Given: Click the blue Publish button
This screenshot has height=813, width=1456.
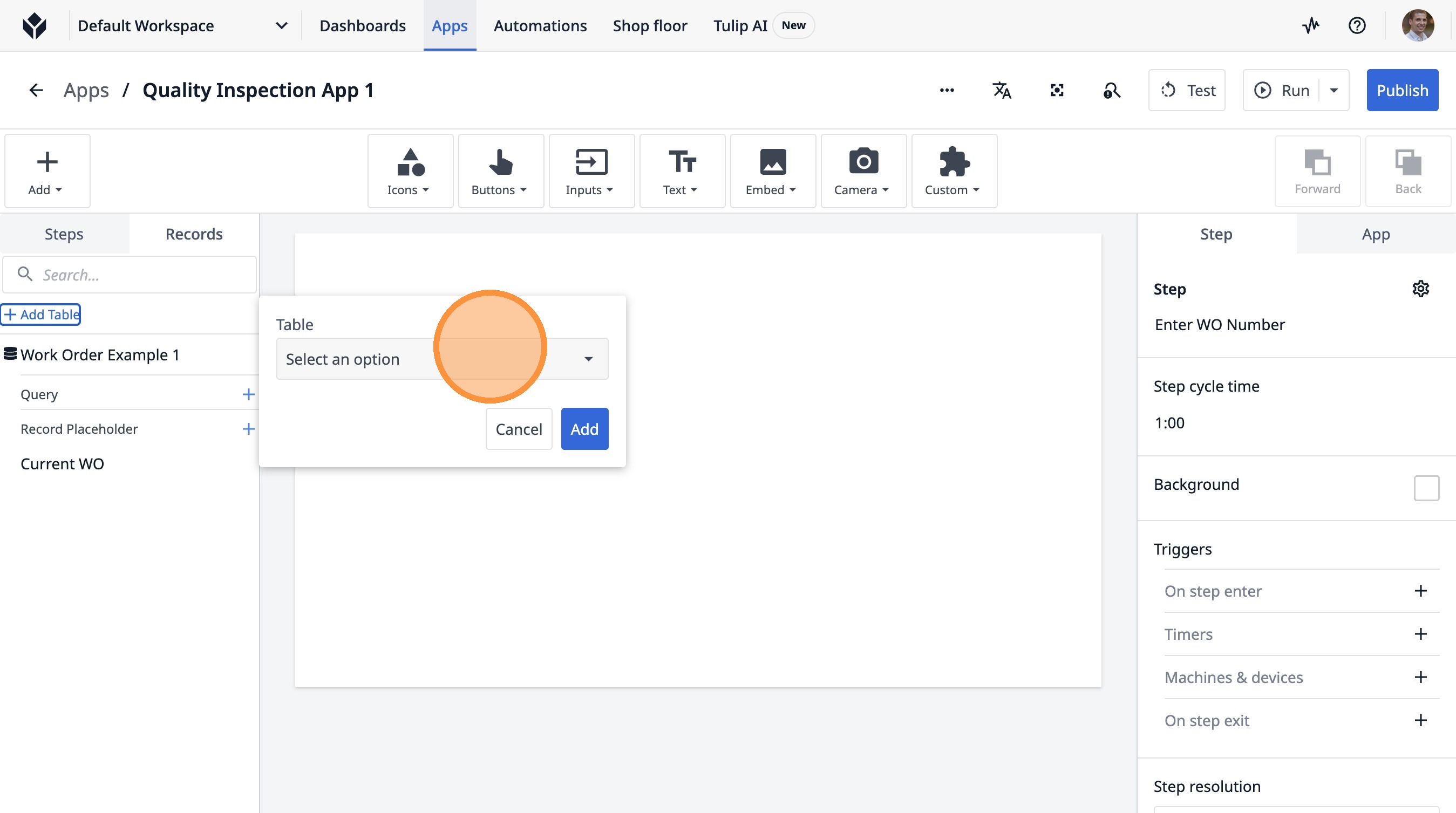Looking at the screenshot, I should coord(1401,91).
